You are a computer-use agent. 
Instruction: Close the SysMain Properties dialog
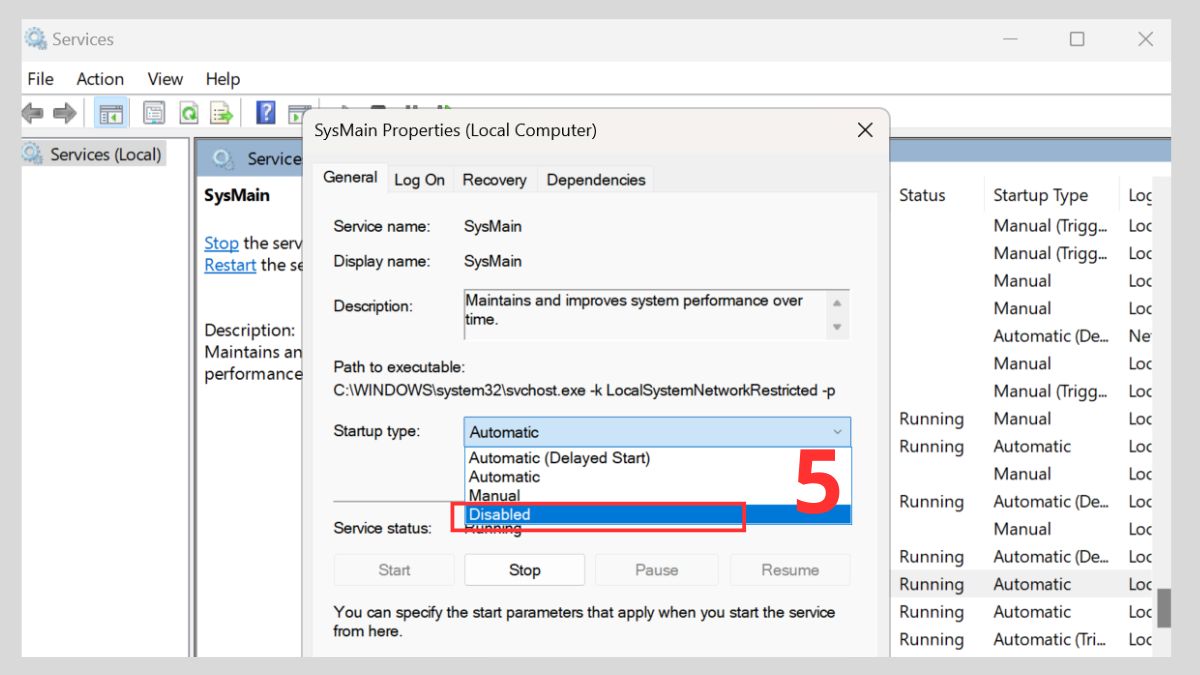click(x=865, y=130)
